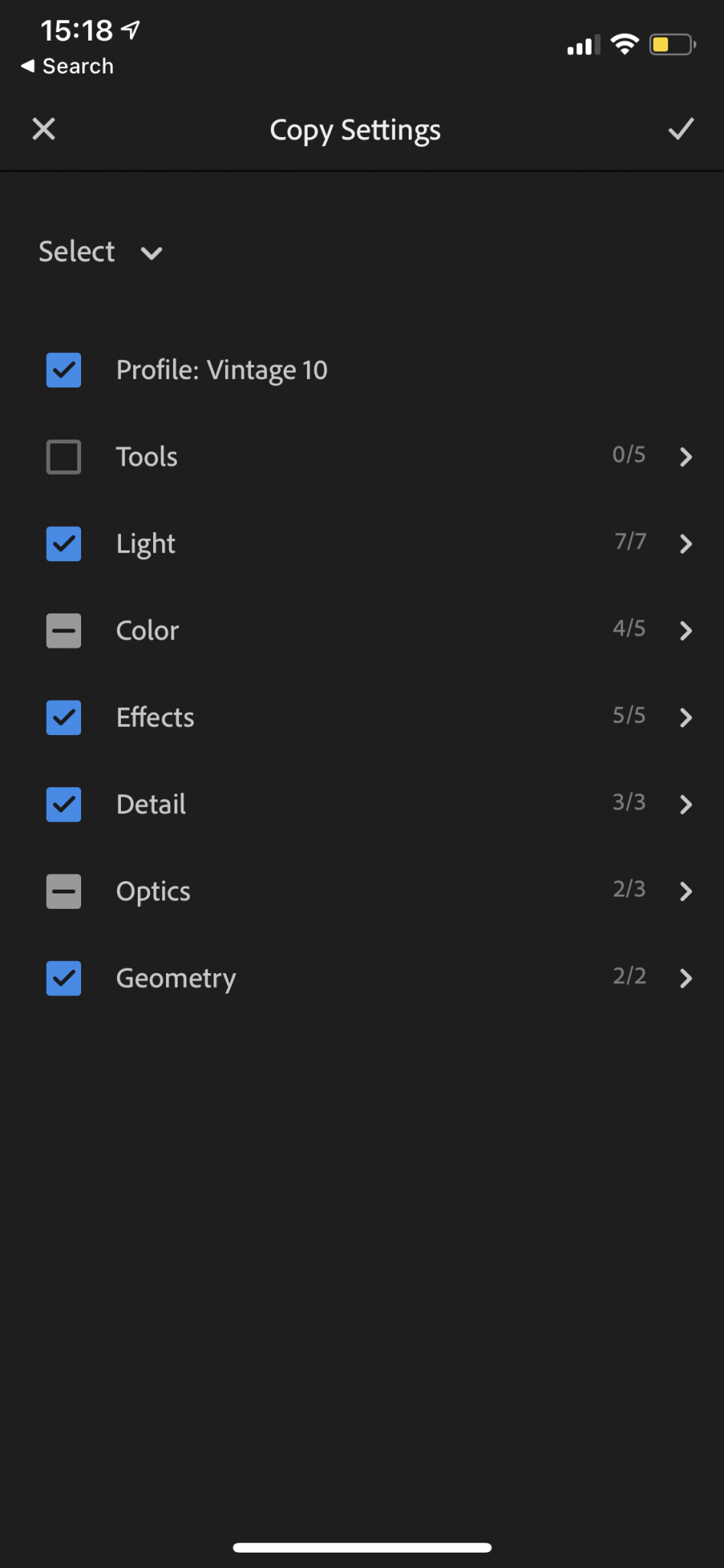Expand Detail settings chevron
The height and width of the screenshot is (1568, 724).
click(x=686, y=805)
